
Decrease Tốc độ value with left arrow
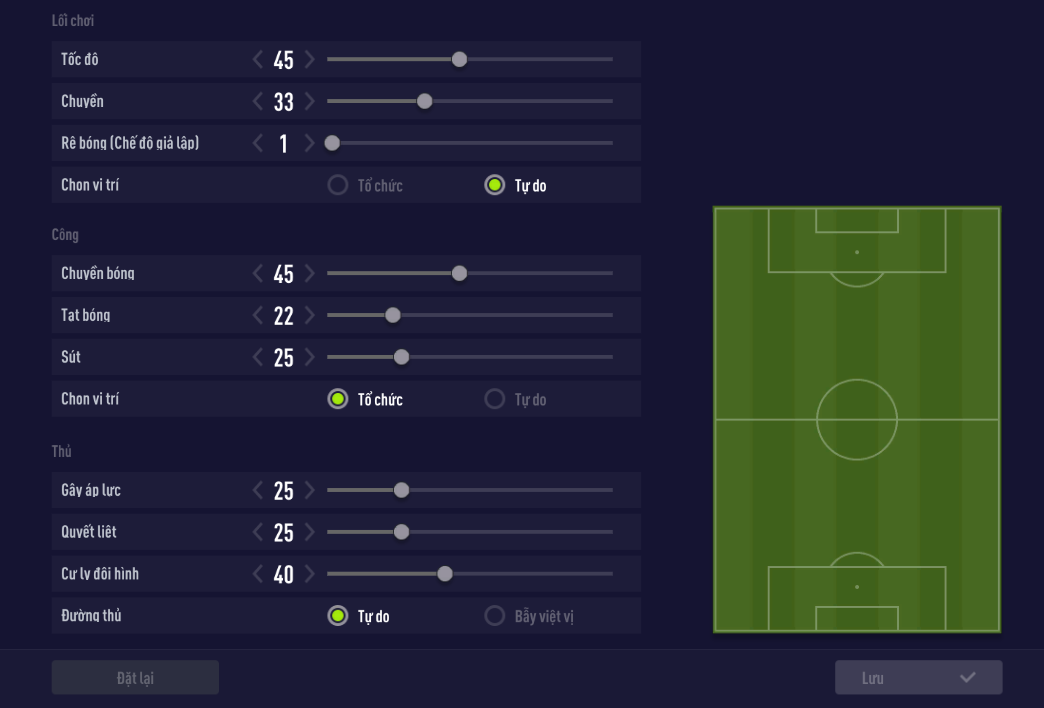258,60
